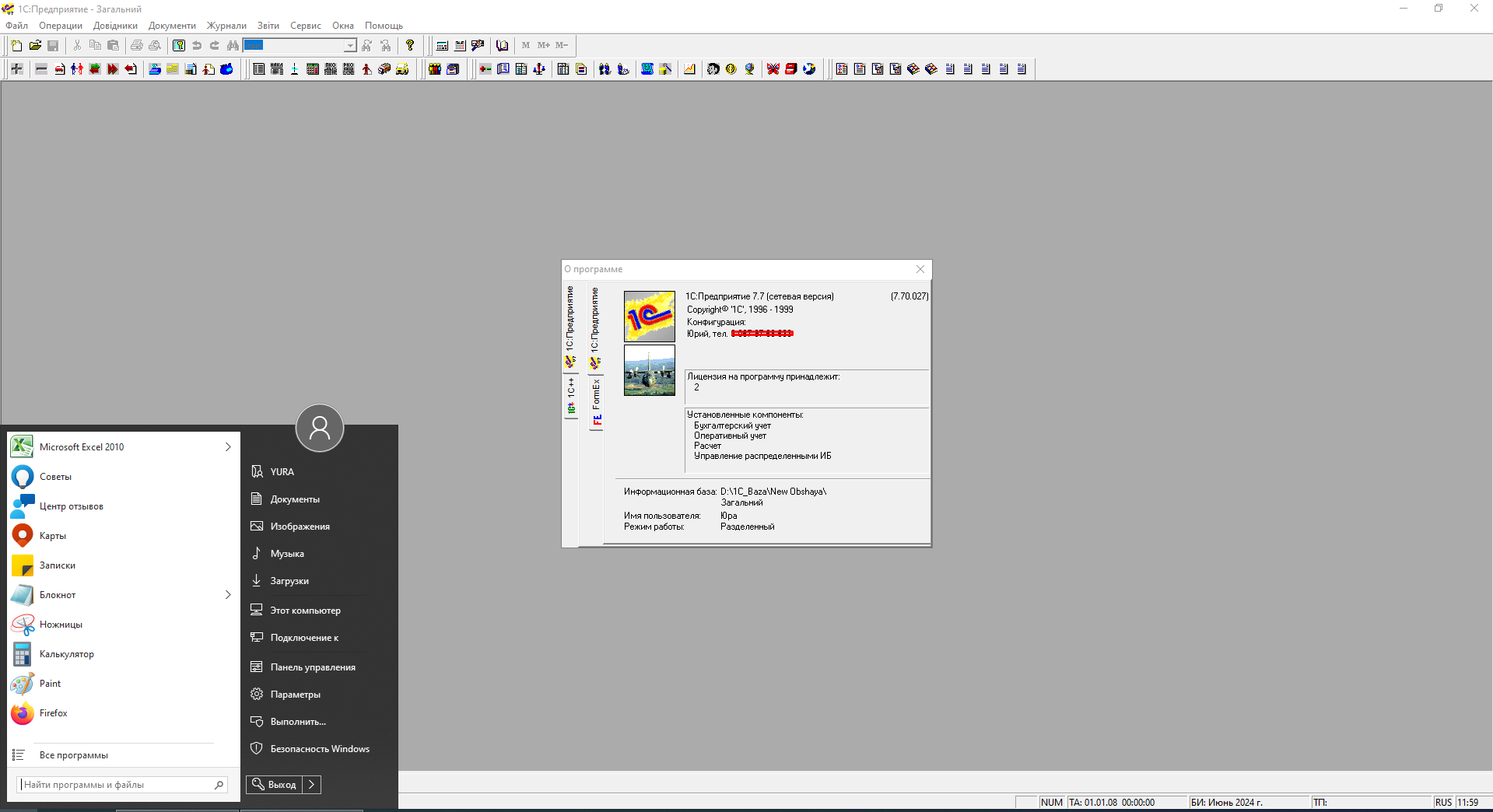Click the gray minus icon on second toolbar
1493x812 pixels.
coord(41,69)
